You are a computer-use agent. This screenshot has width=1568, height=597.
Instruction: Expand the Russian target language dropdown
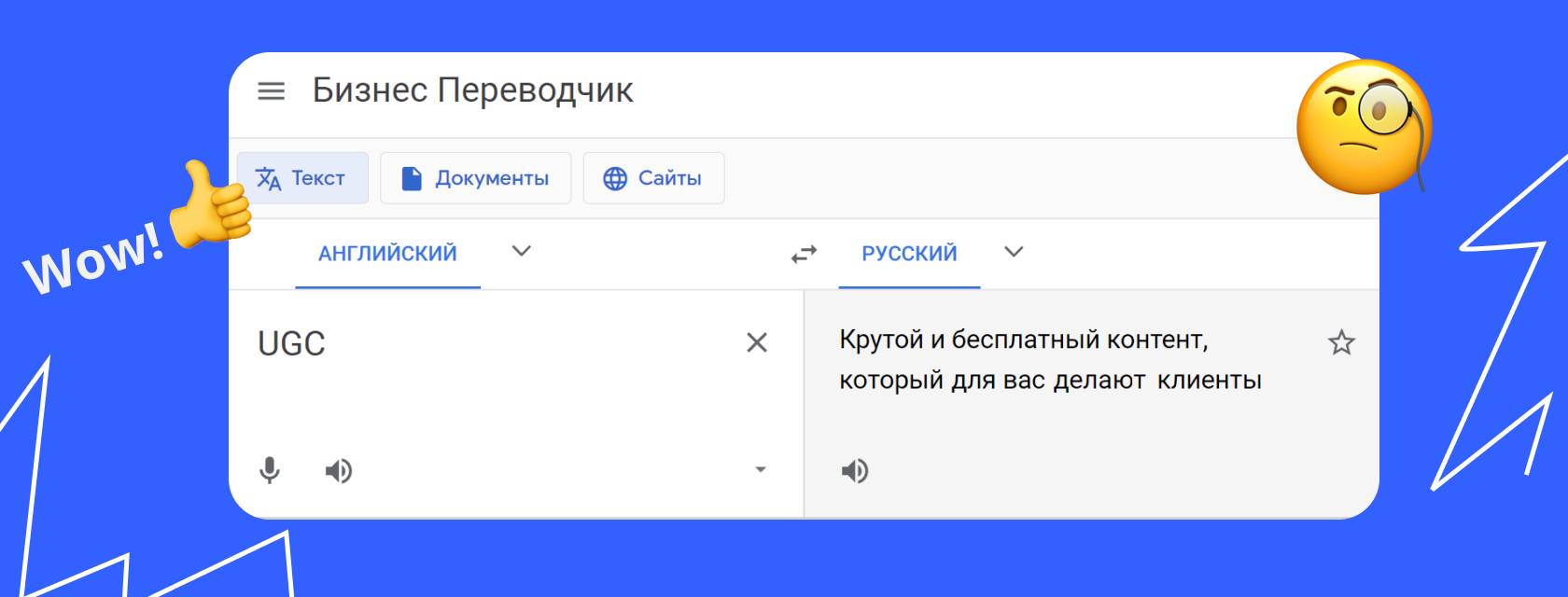point(1014,252)
